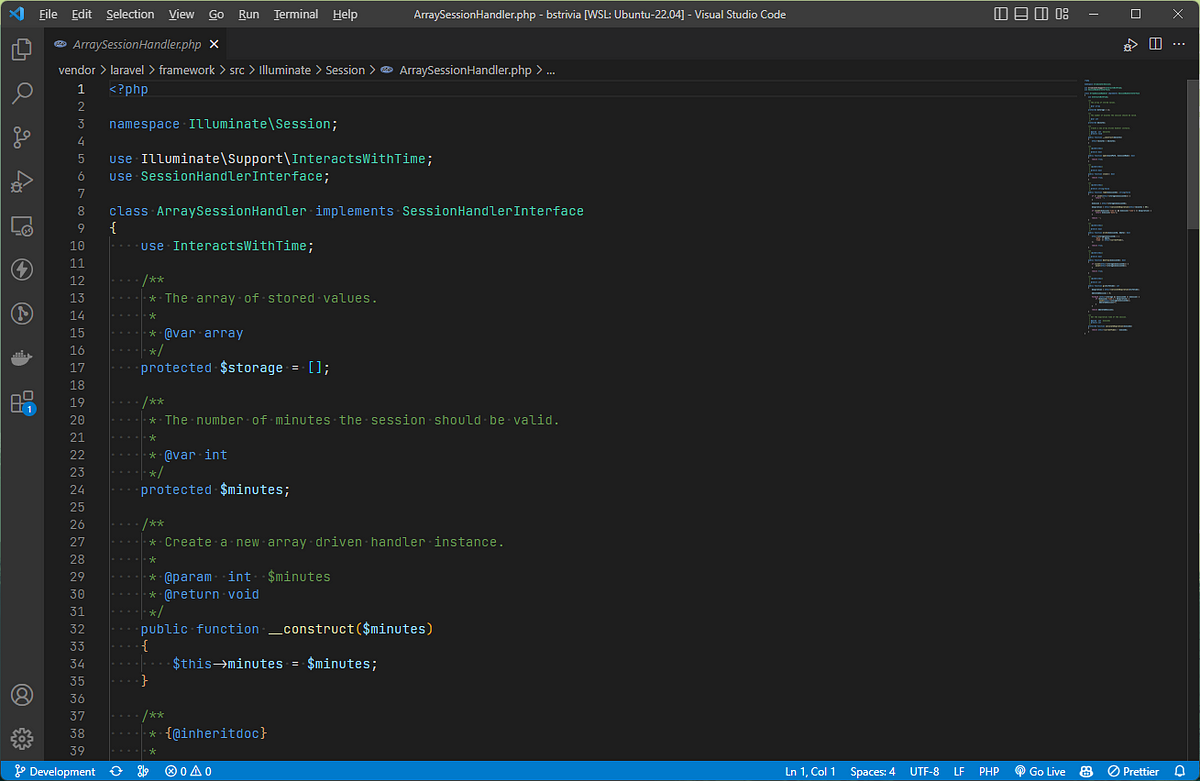Image resolution: width=1200 pixels, height=781 pixels.
Task: Click the feedback icon beside Go Live
Action: (1085, 771)
